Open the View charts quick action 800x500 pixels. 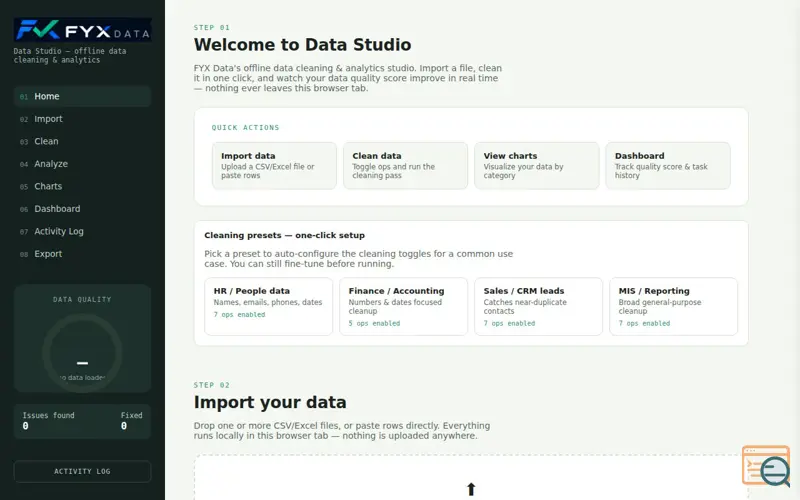click(x=537, y=166)
